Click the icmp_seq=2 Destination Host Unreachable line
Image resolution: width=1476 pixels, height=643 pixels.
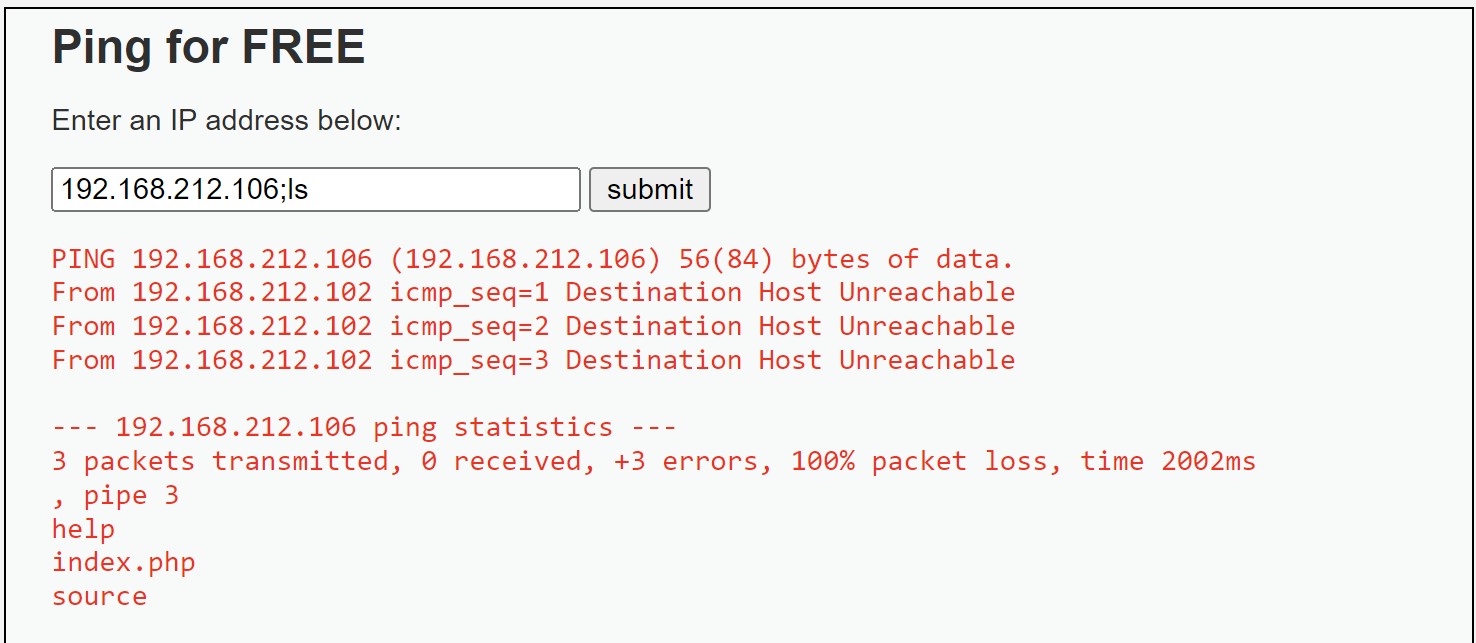533,327
